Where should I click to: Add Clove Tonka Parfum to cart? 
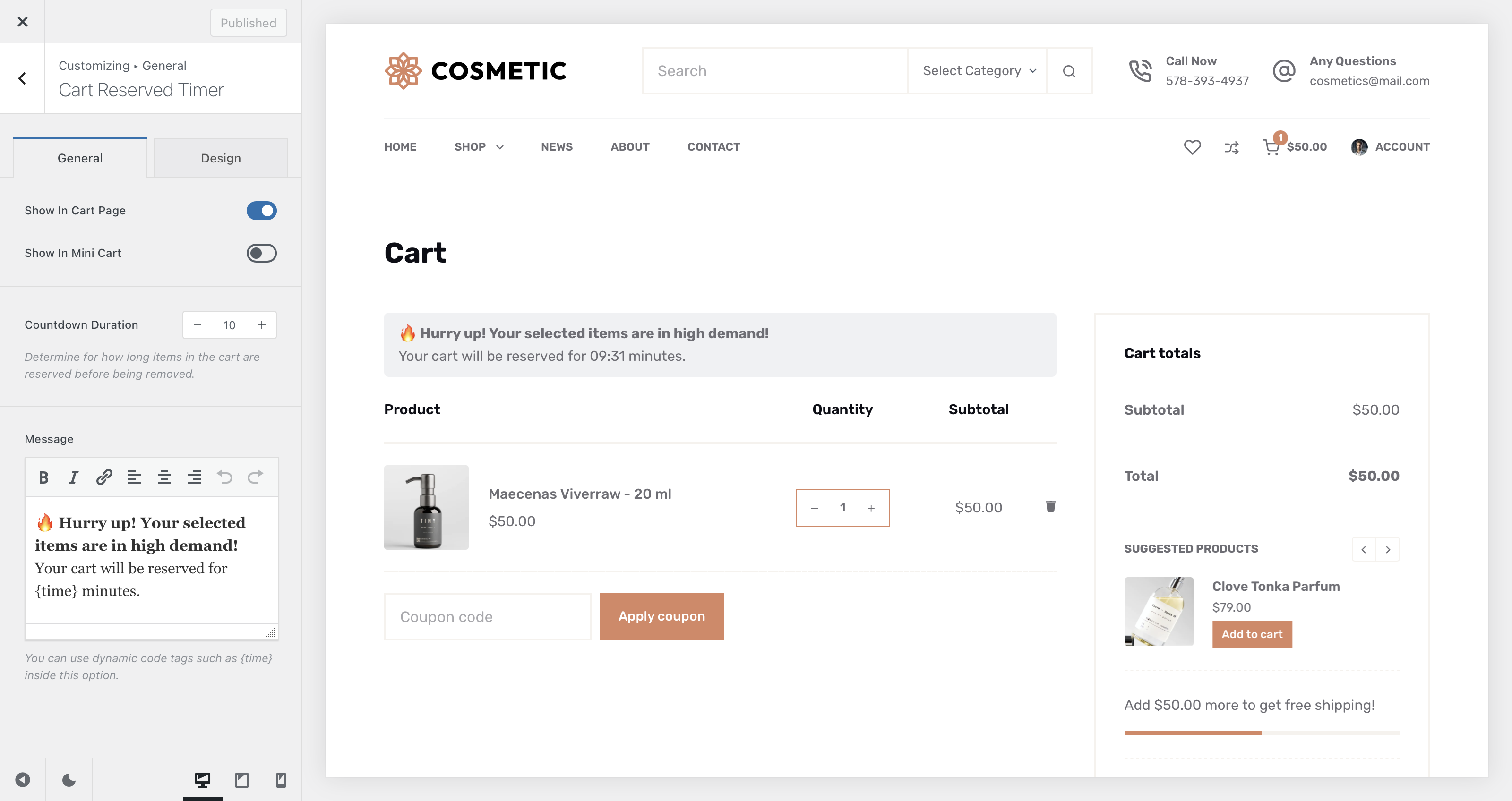coord(1251,634)
